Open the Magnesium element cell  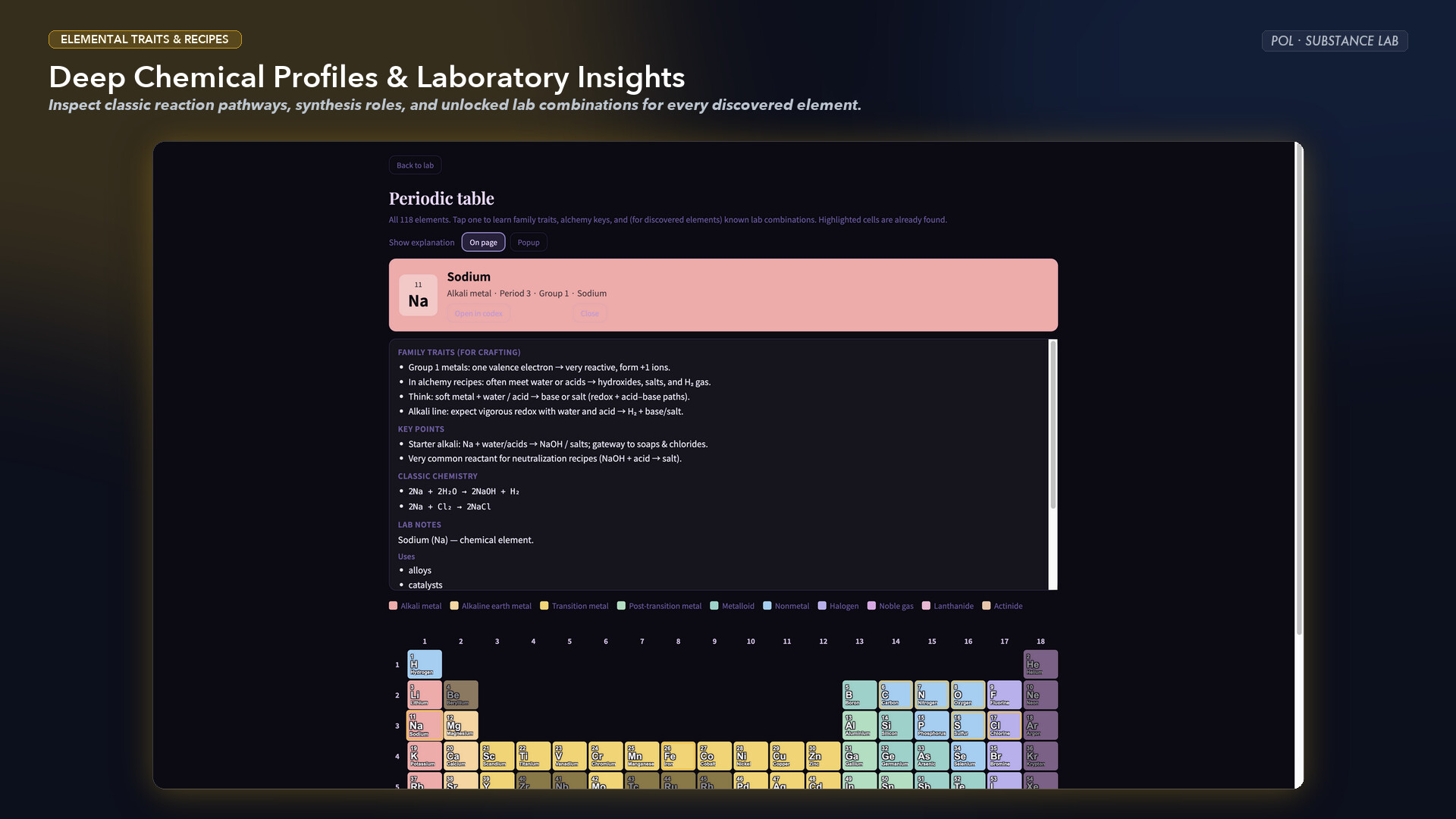tap(460, 726)
